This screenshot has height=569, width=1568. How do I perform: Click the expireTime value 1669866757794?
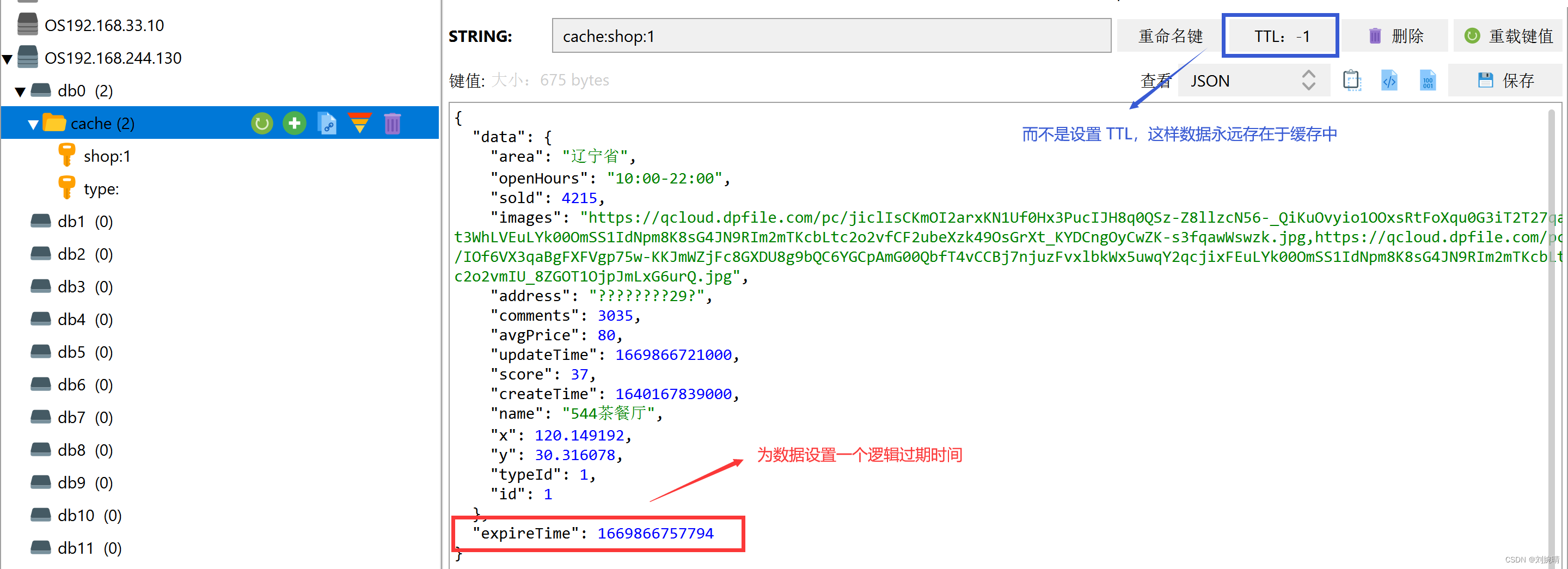point(656,533)
